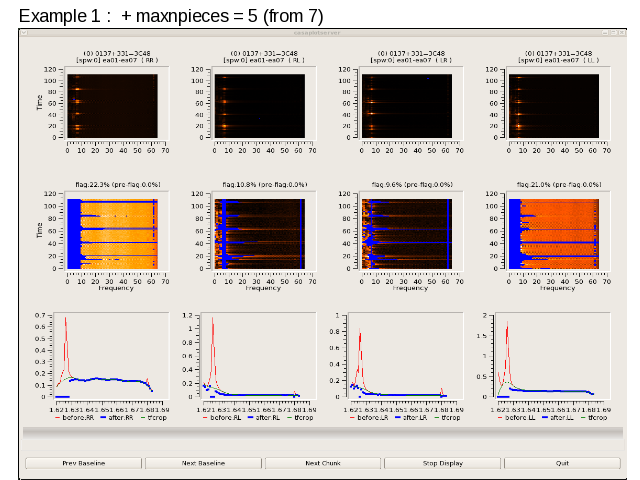
Task: Select the RR raw time-frequency plot
Action: coord(112,106)
